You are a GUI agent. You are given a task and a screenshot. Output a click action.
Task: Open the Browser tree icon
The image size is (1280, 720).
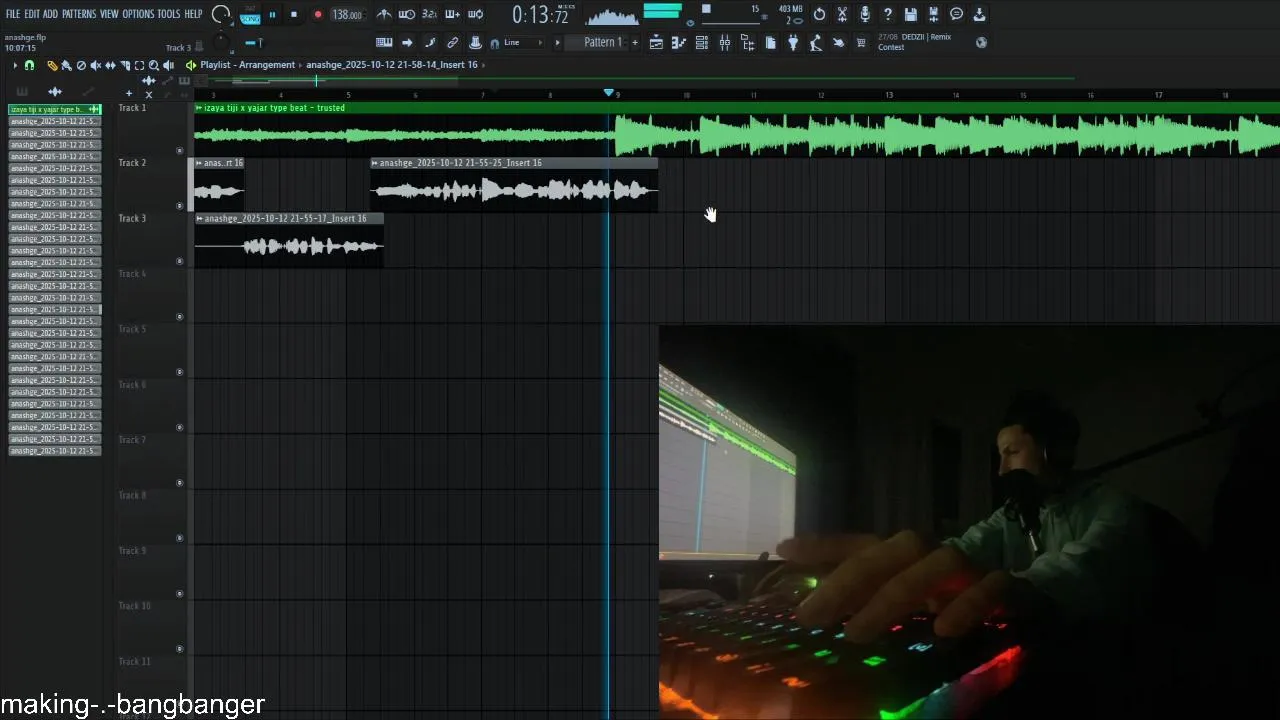pos(748,43)
